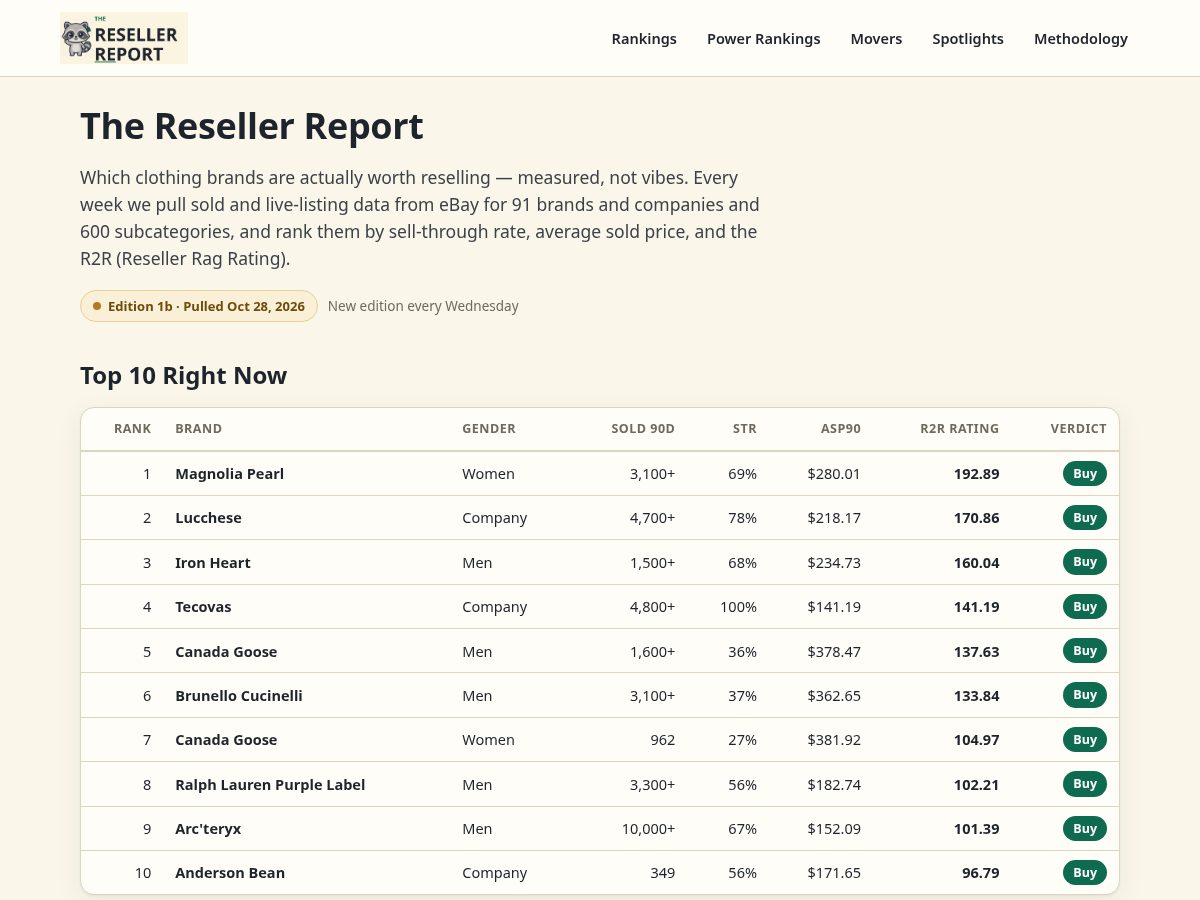This screenshot has height=900, width=1200.
Task: Select the $362.65 ASP90 value
Action: [834, 696]
